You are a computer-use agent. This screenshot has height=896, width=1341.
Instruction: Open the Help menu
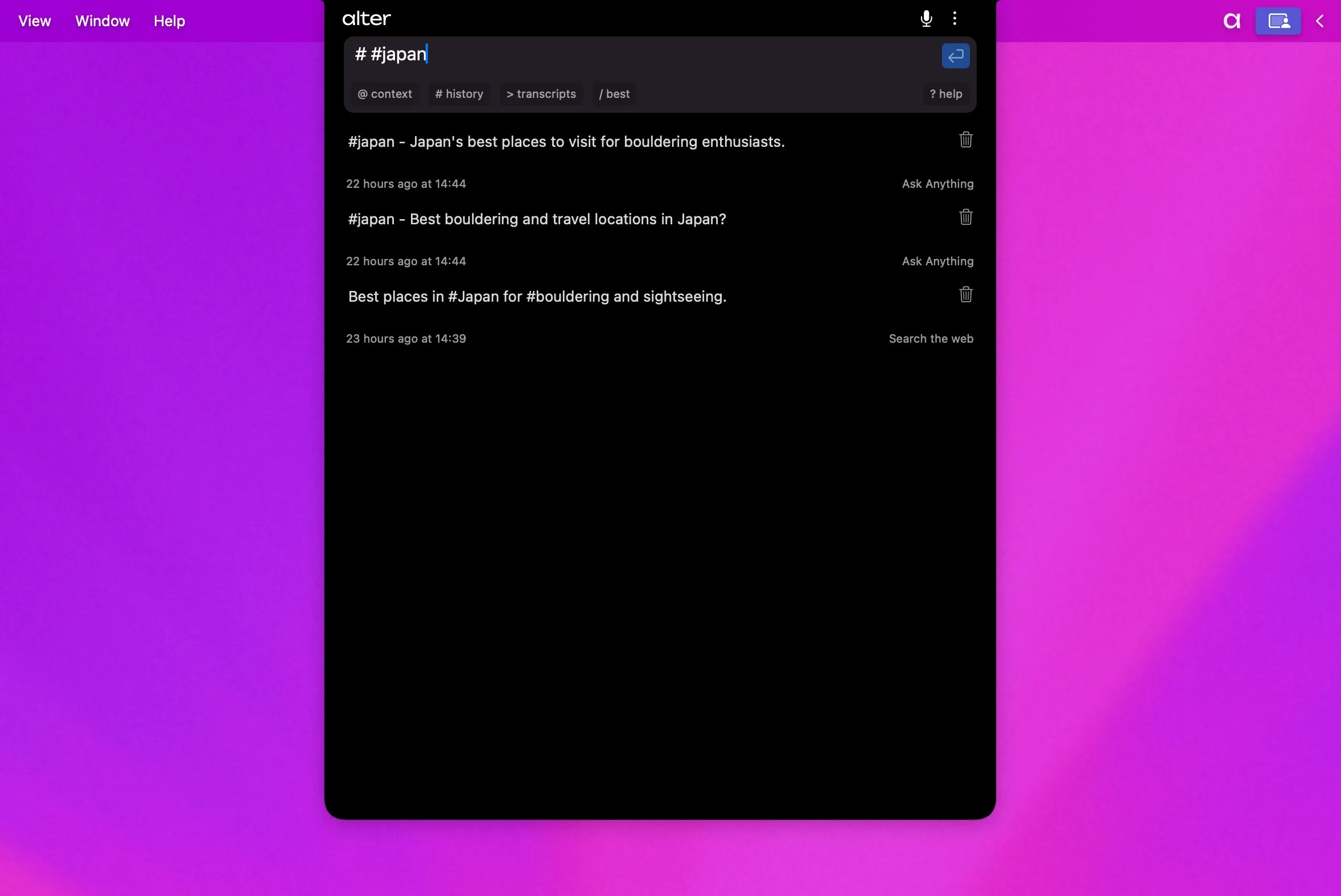tap(169, 21)
